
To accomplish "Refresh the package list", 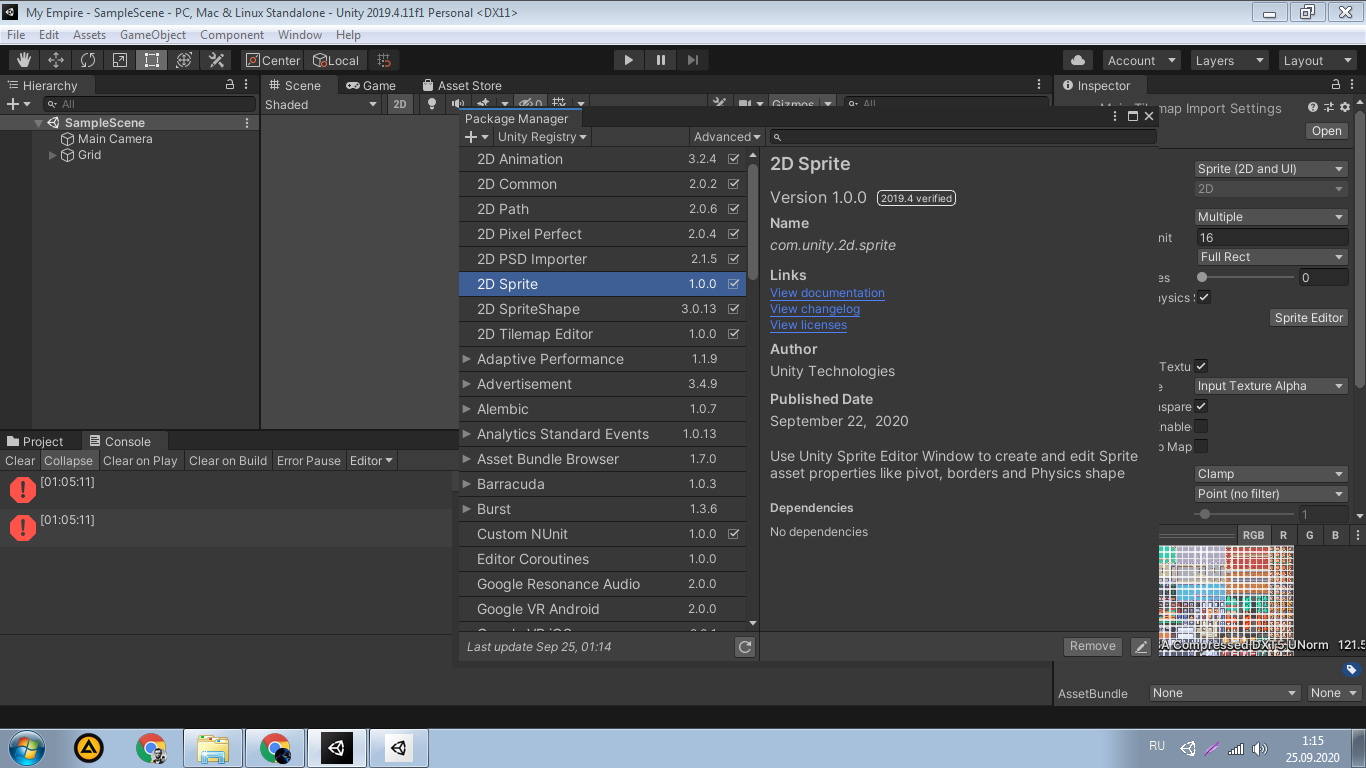I will [745, 647].
